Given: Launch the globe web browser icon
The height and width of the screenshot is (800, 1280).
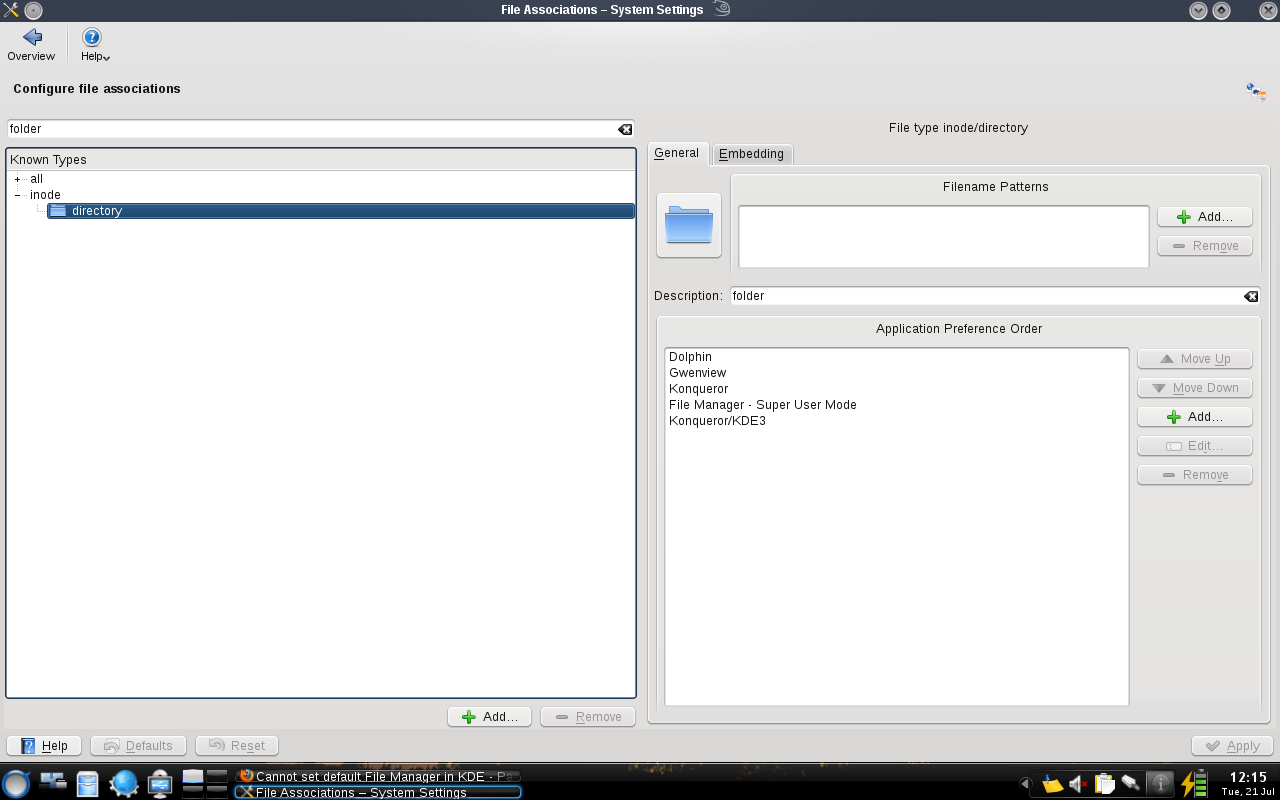Looking at the screenshot, I should click(x=124, y=783).
